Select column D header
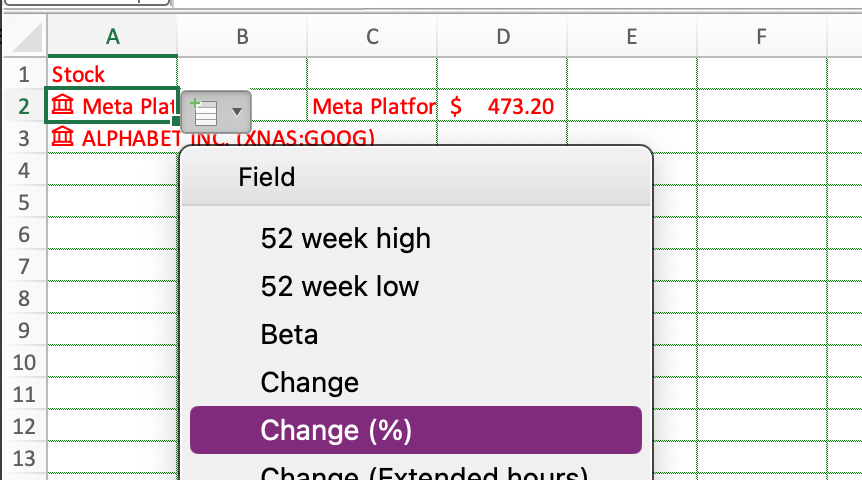This screenshot has width=862, height=480. (x=502, y=36)
